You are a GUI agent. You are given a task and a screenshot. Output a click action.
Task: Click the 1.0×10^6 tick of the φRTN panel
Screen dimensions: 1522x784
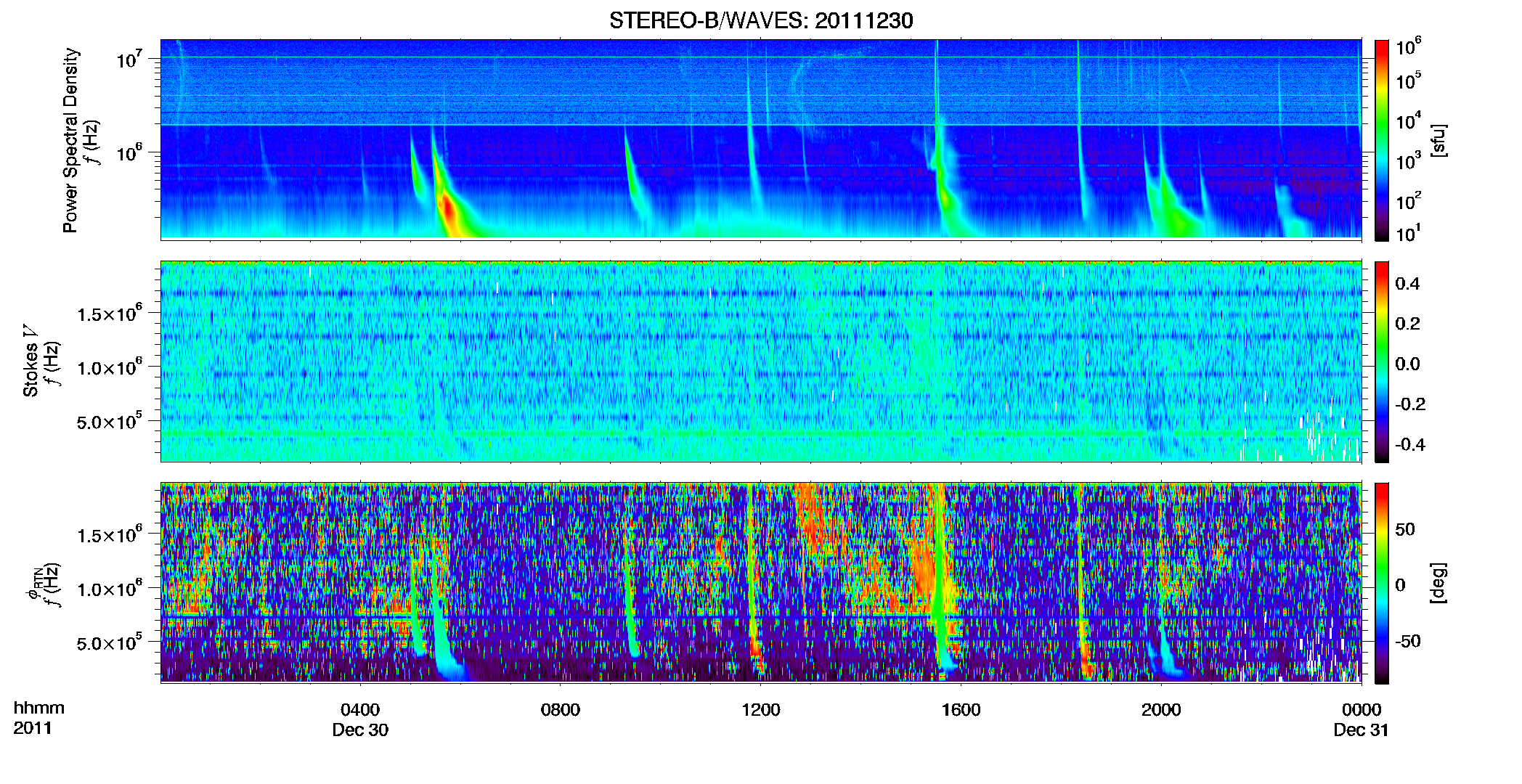tap(109, 588)
